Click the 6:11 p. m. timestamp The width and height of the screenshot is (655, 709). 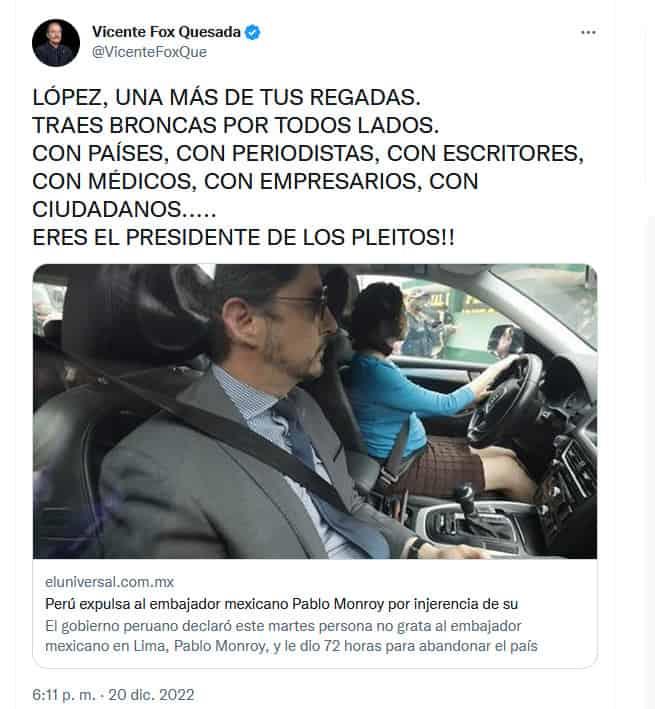64,695
